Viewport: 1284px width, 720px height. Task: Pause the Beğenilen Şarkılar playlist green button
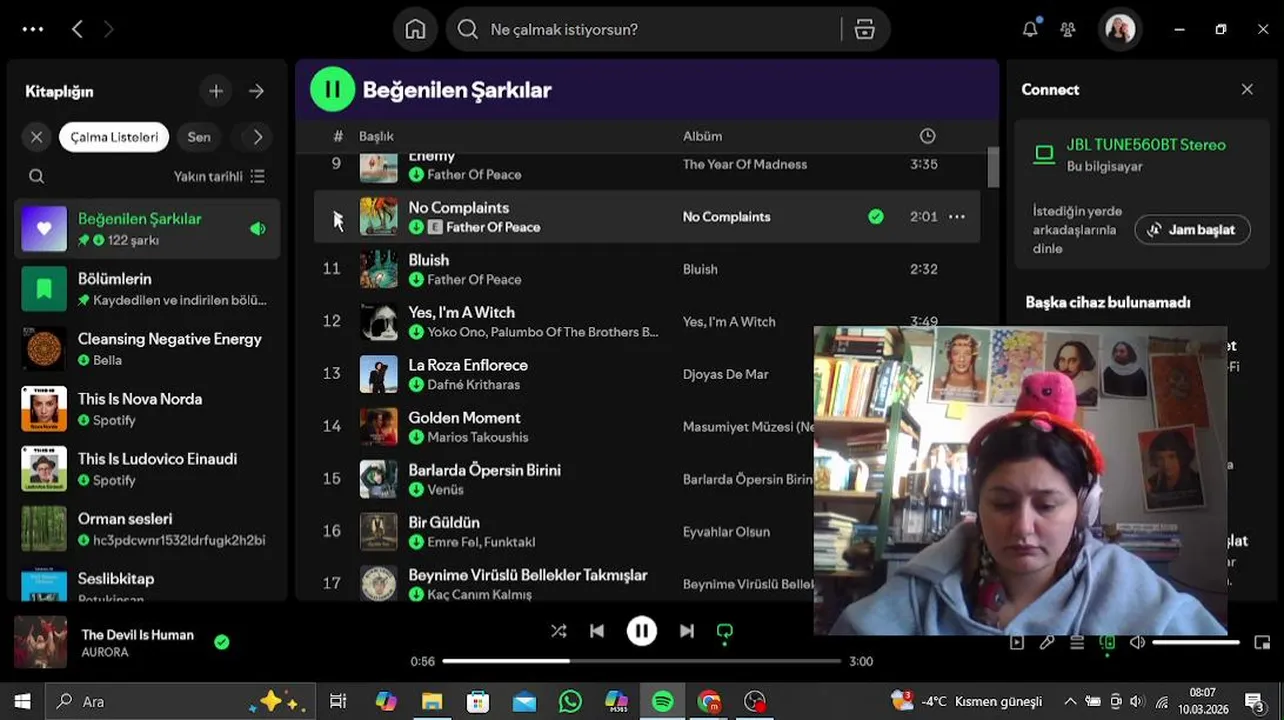(332, 89)
